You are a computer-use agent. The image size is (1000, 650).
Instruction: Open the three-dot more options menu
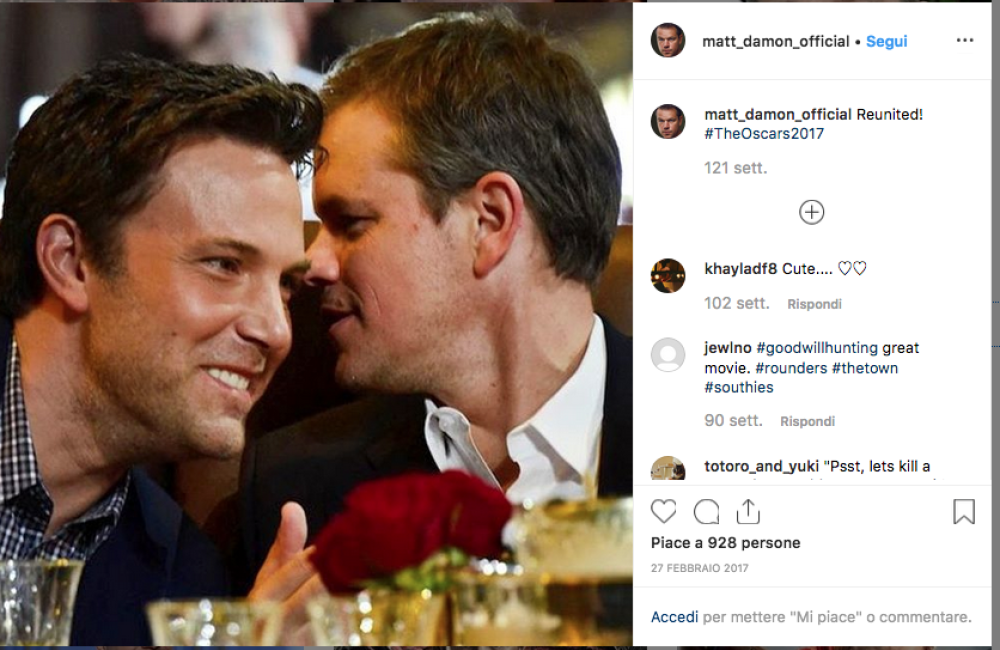tap(964, 41)
